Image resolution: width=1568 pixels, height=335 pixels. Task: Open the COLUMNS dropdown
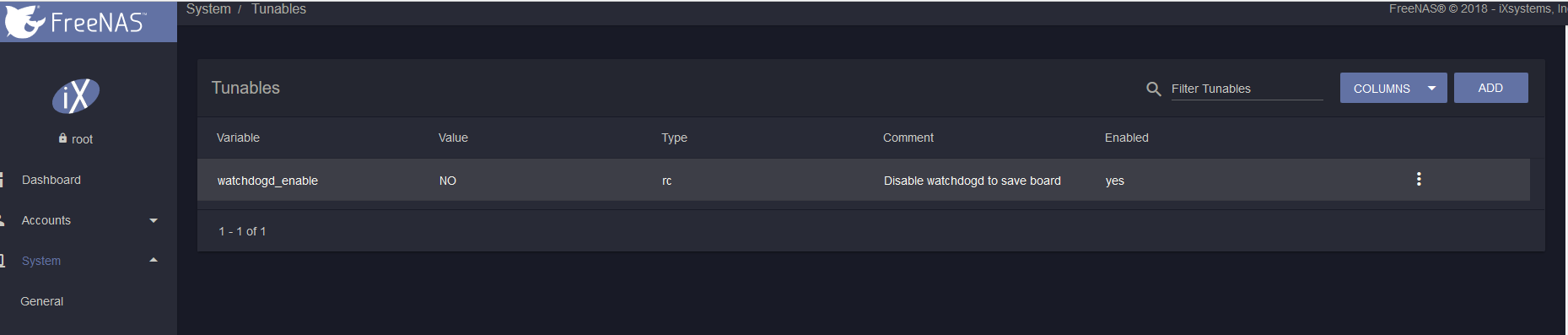click(1393, 88)
